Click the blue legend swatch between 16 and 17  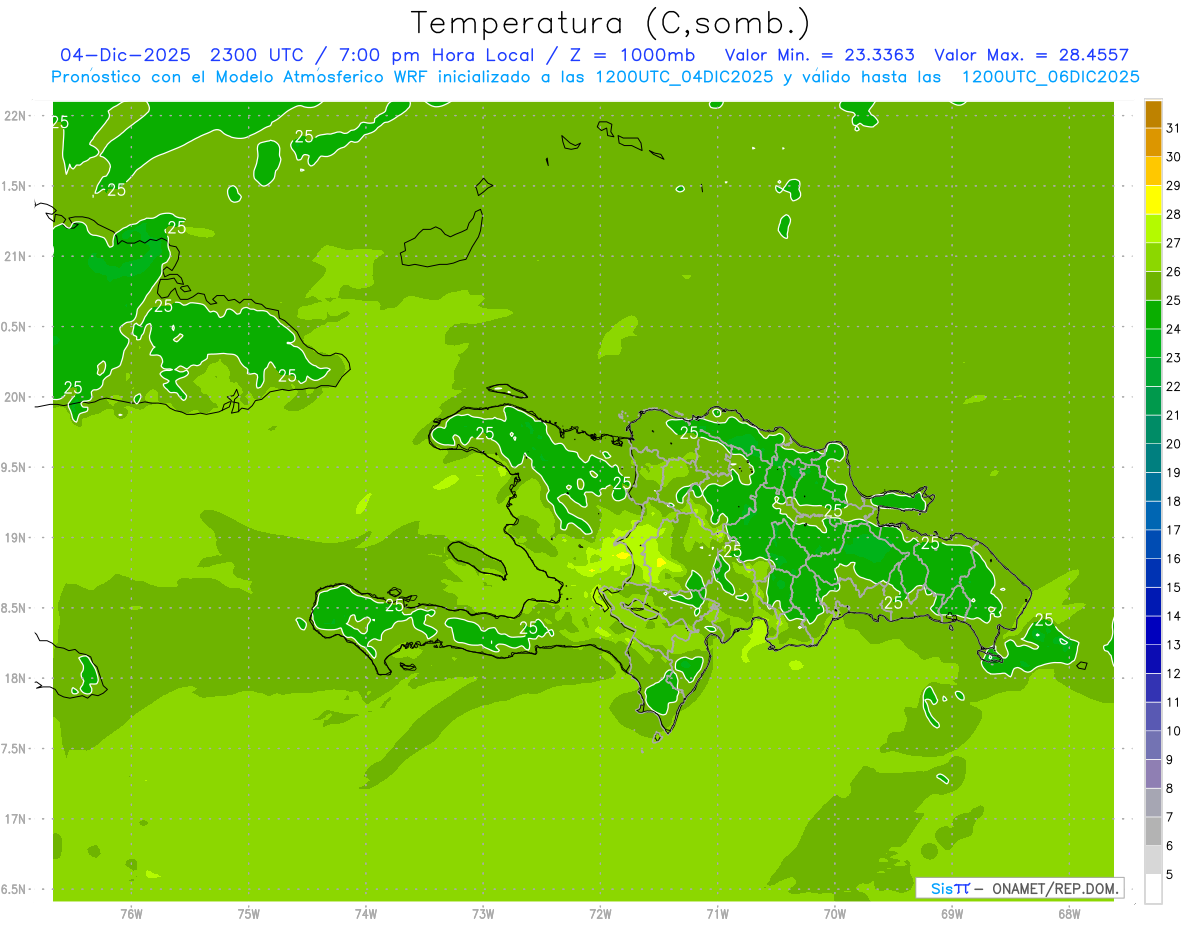point(1153,545)
